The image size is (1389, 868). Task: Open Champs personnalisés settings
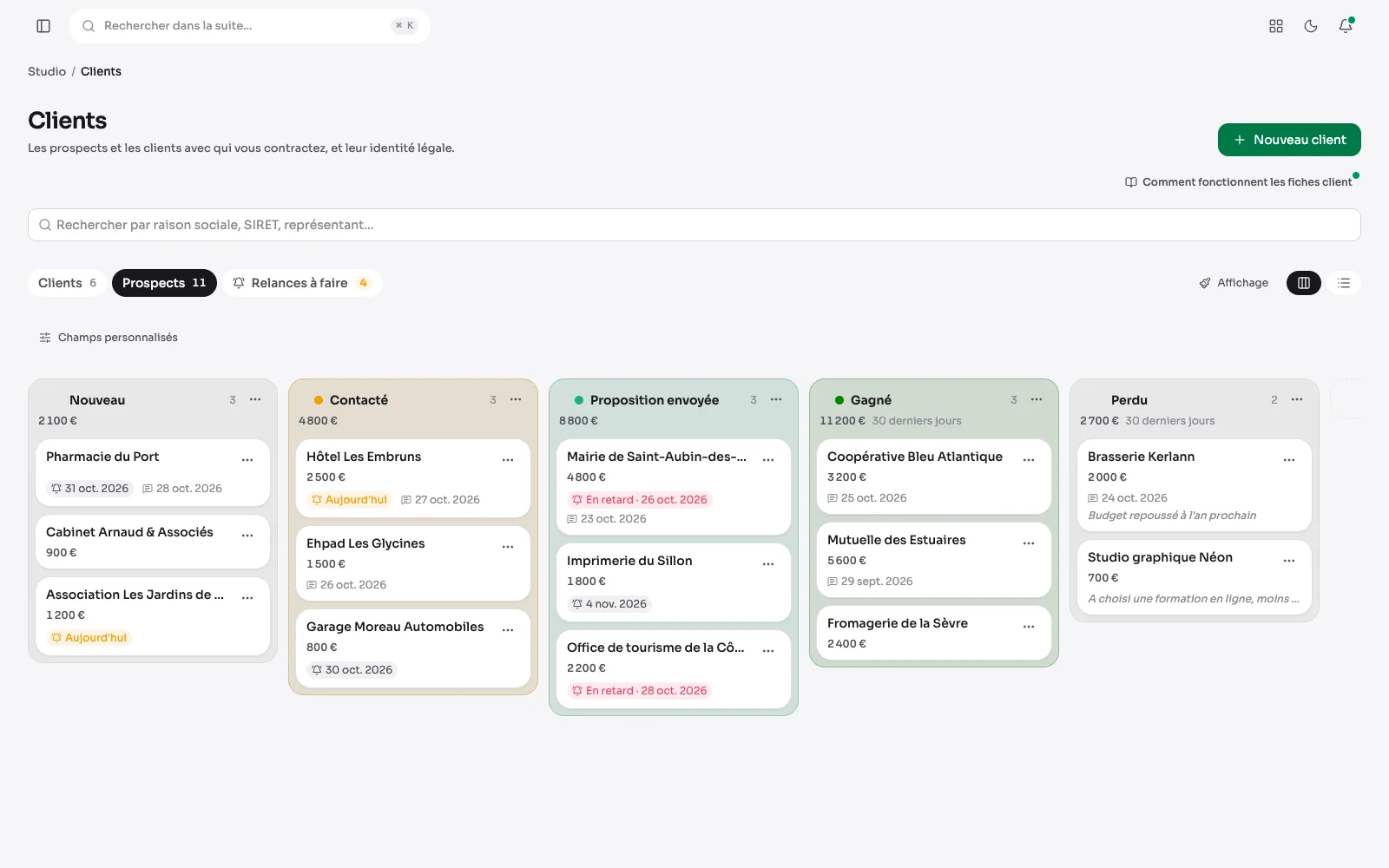tap(109, 338)
